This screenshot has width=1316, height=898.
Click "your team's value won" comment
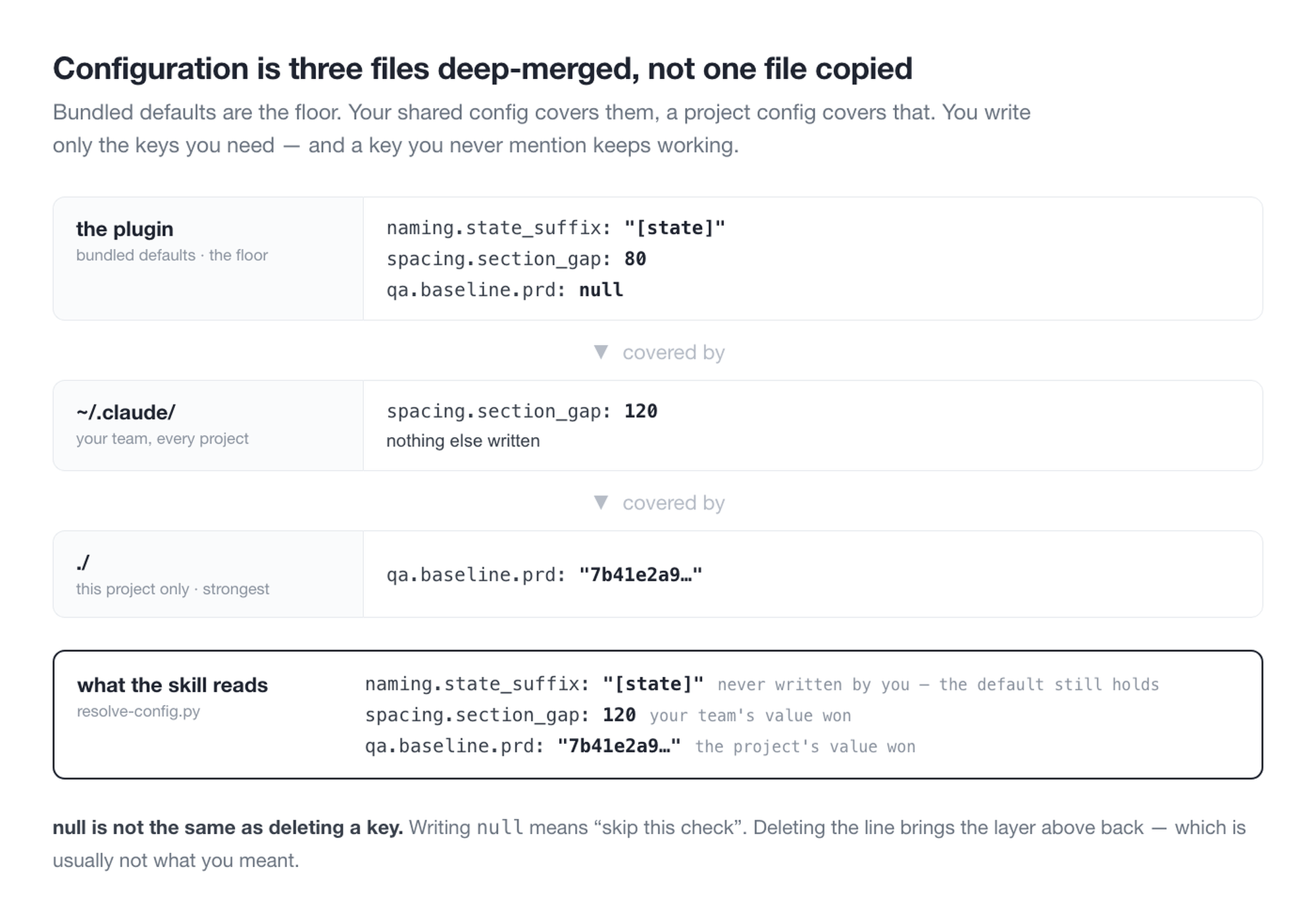point(750,716)
